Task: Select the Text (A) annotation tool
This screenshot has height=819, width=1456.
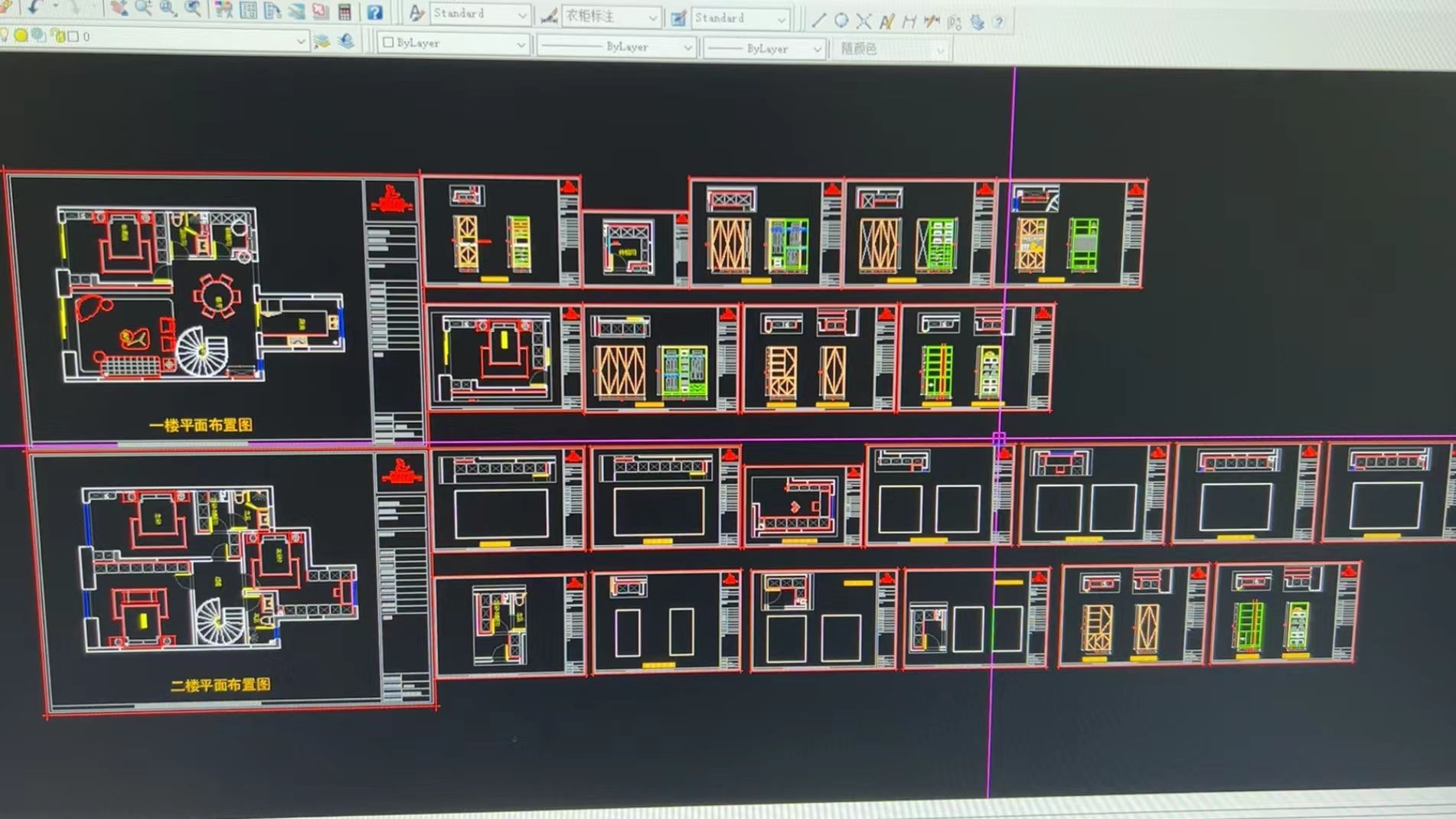Action: 886,21
